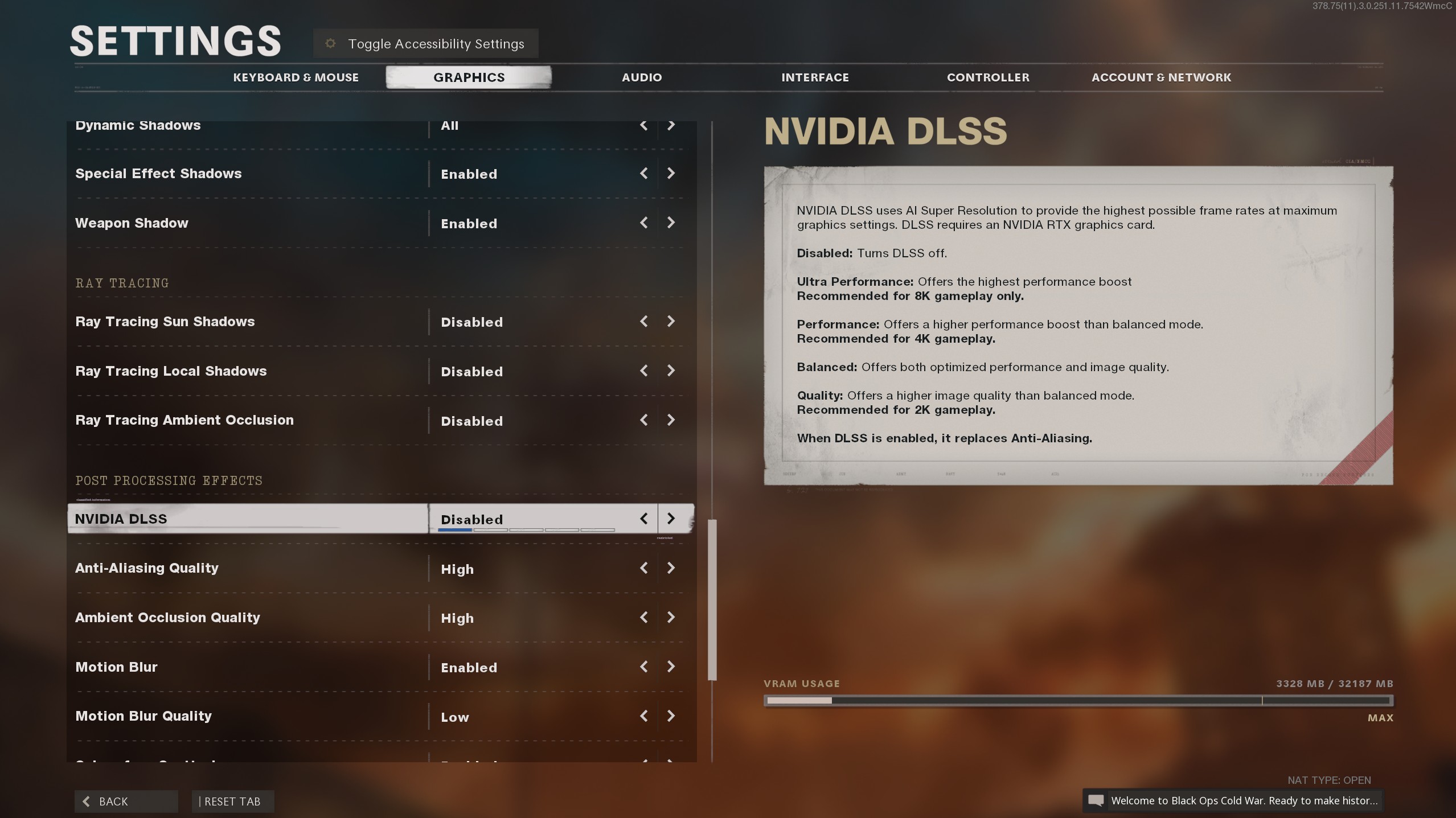Click right arrow for Dynamic Shadows
The height and width of the screenshot is (818, 1456).
[x=671, y=125]
